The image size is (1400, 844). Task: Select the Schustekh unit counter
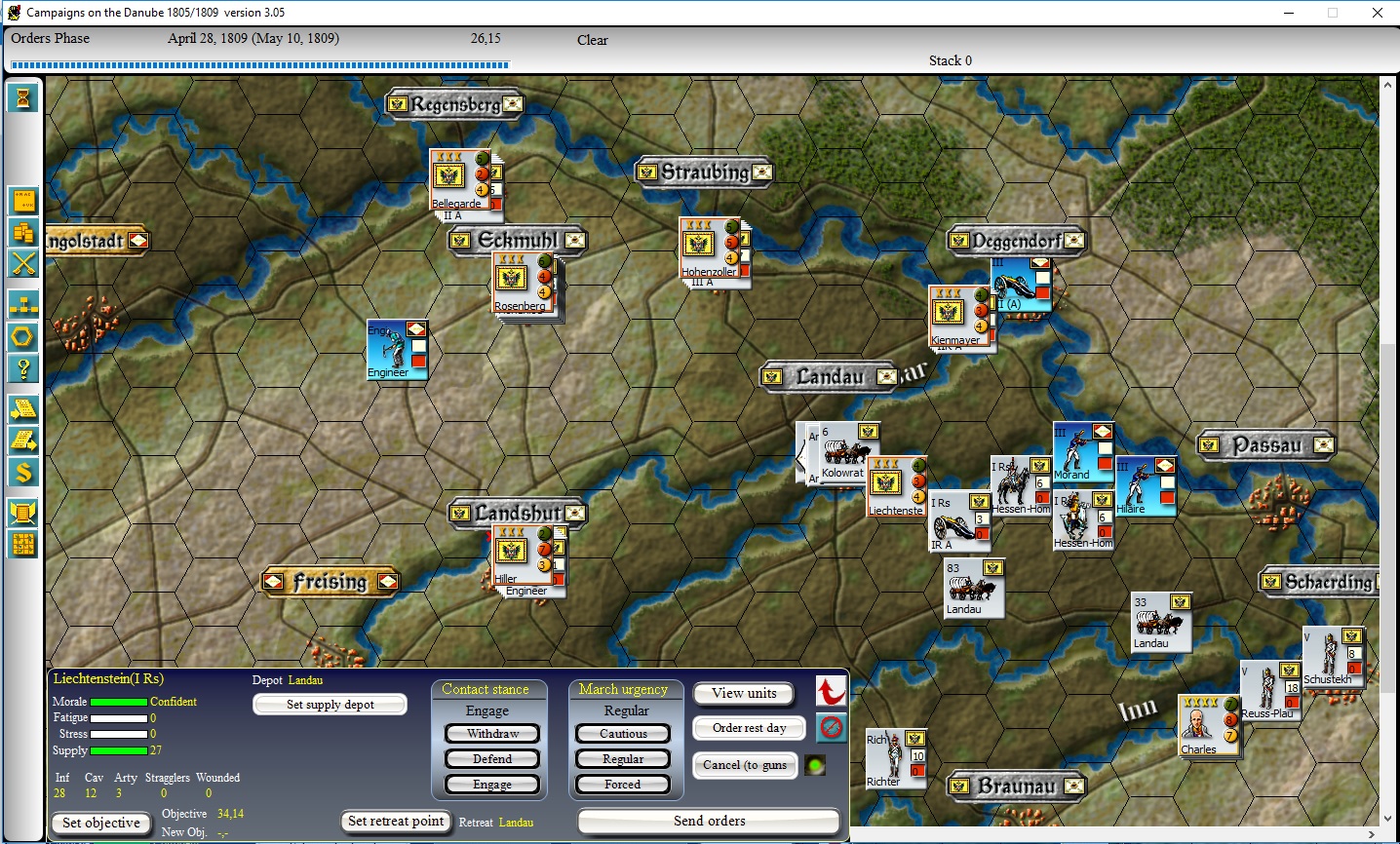click(1333, 658)
